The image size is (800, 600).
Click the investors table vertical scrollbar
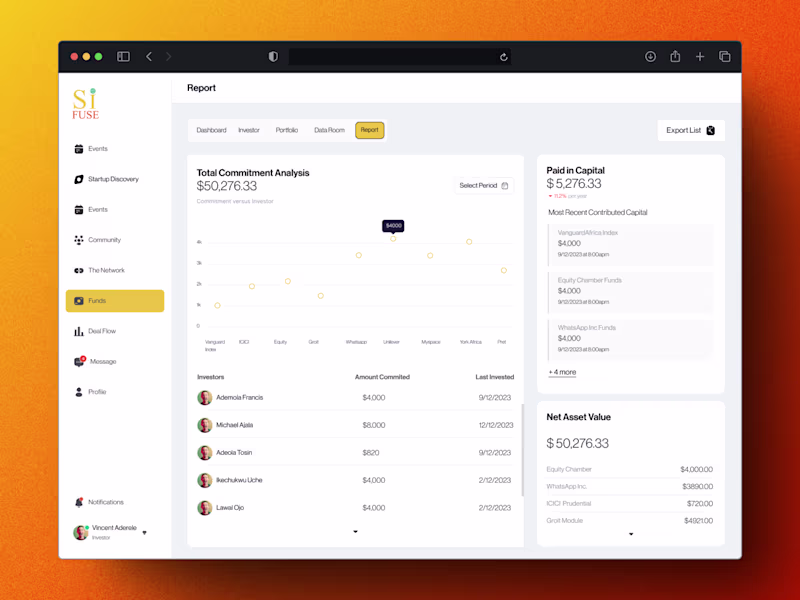(x=522, y=449)
